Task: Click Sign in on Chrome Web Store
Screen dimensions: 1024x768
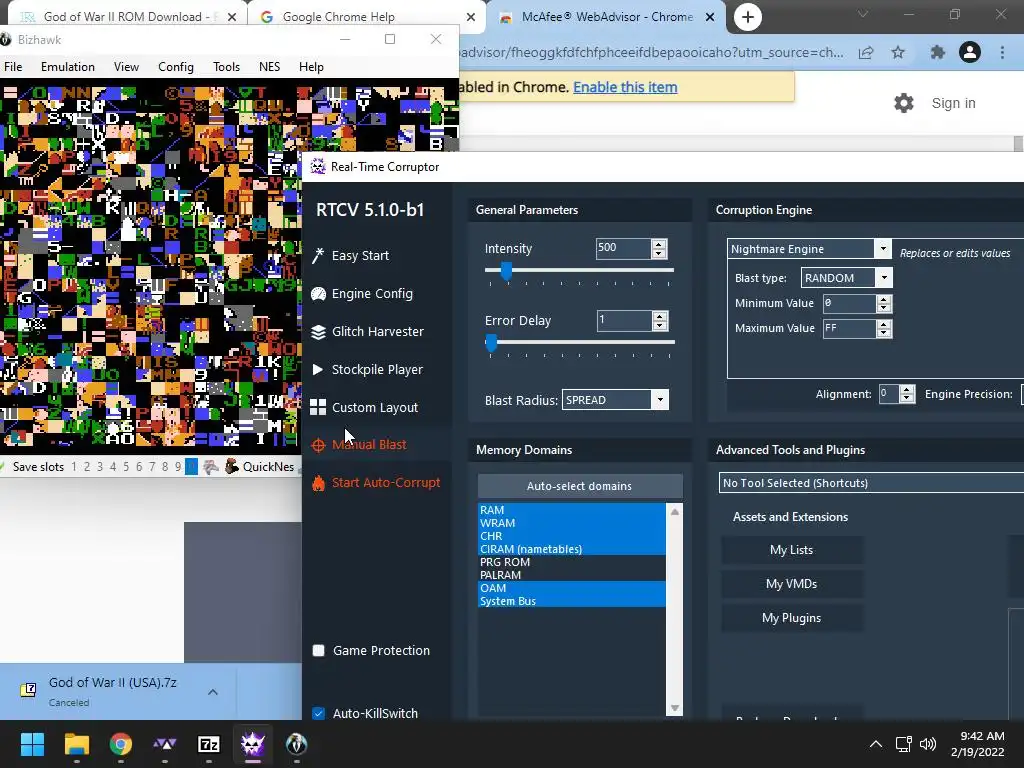Action: (x=953, y=103)
